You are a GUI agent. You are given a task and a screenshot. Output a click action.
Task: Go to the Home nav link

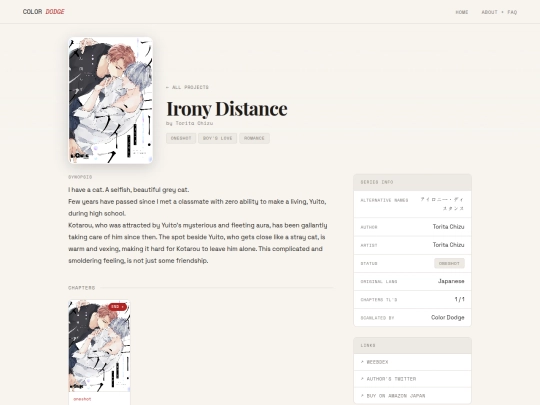(462, 12)
